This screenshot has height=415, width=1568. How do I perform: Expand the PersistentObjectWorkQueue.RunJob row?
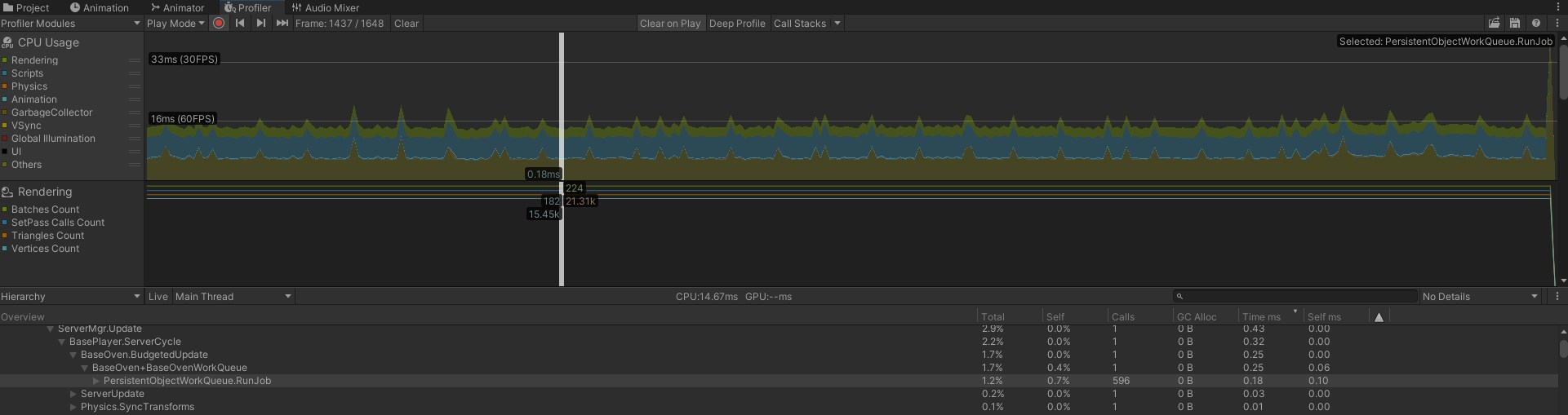coord(96,381)
